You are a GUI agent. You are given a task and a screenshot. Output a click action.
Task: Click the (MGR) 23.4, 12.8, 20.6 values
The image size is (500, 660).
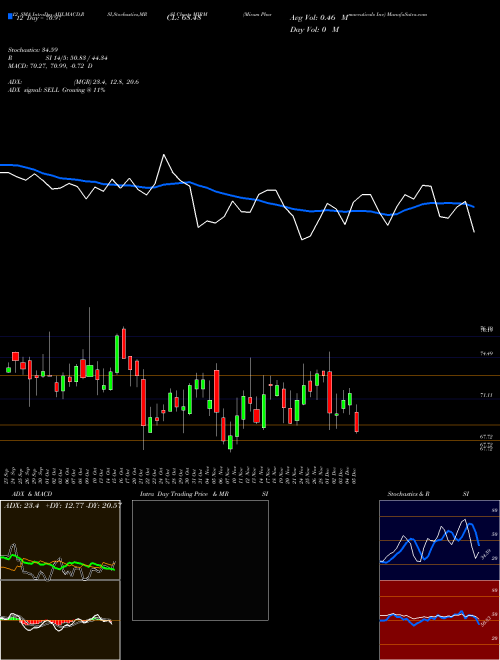(106, 82)
